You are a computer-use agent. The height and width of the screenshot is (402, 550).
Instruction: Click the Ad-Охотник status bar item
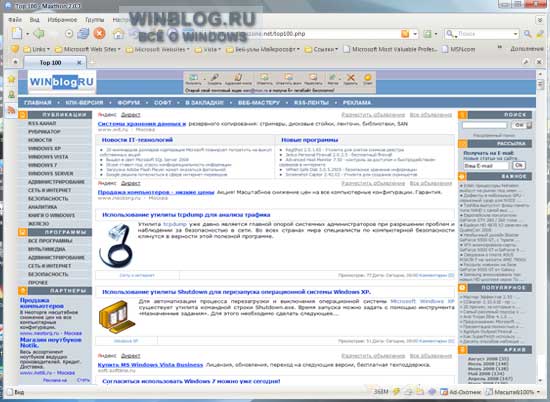461,392
